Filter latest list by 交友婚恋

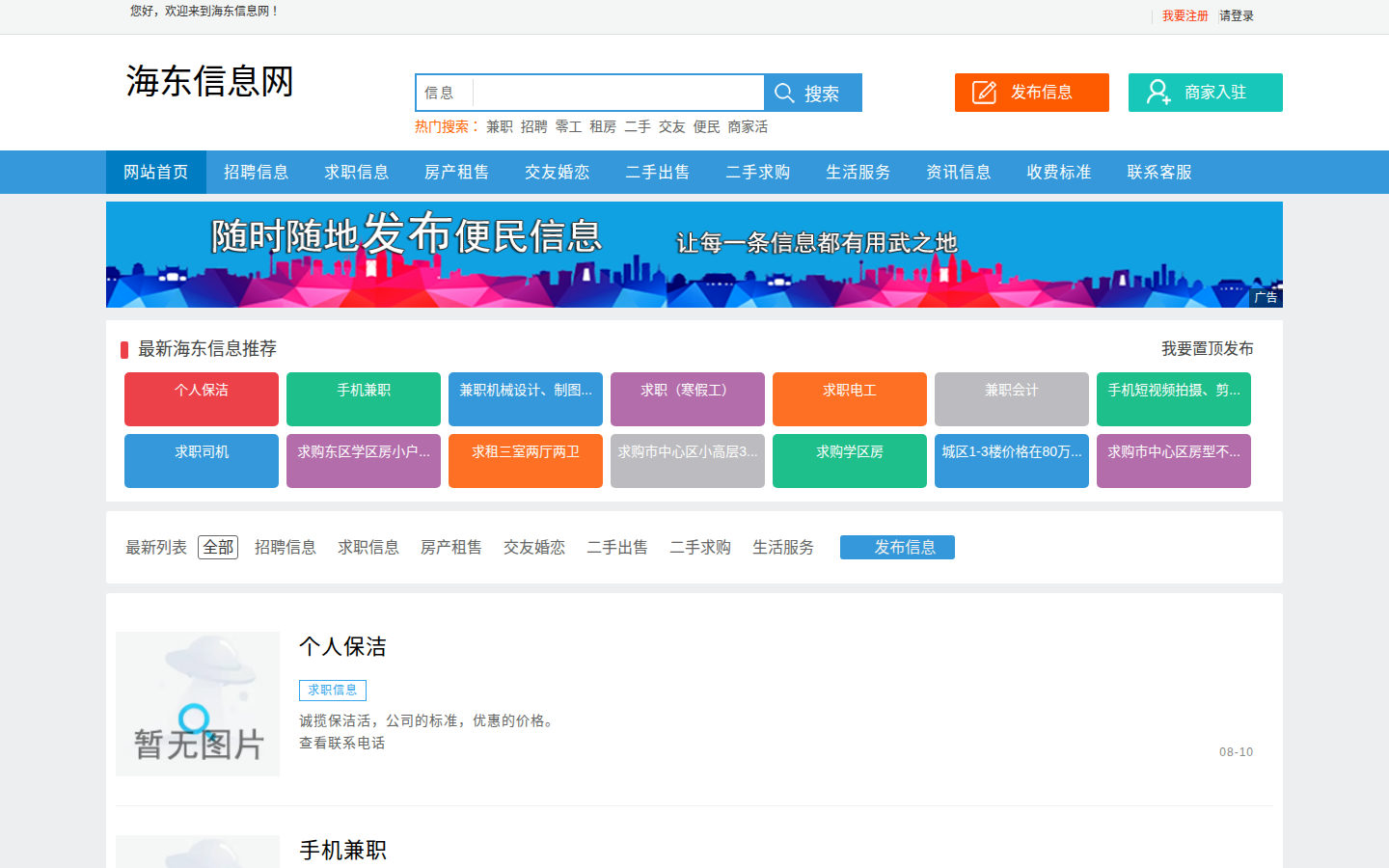click(534, 547)
